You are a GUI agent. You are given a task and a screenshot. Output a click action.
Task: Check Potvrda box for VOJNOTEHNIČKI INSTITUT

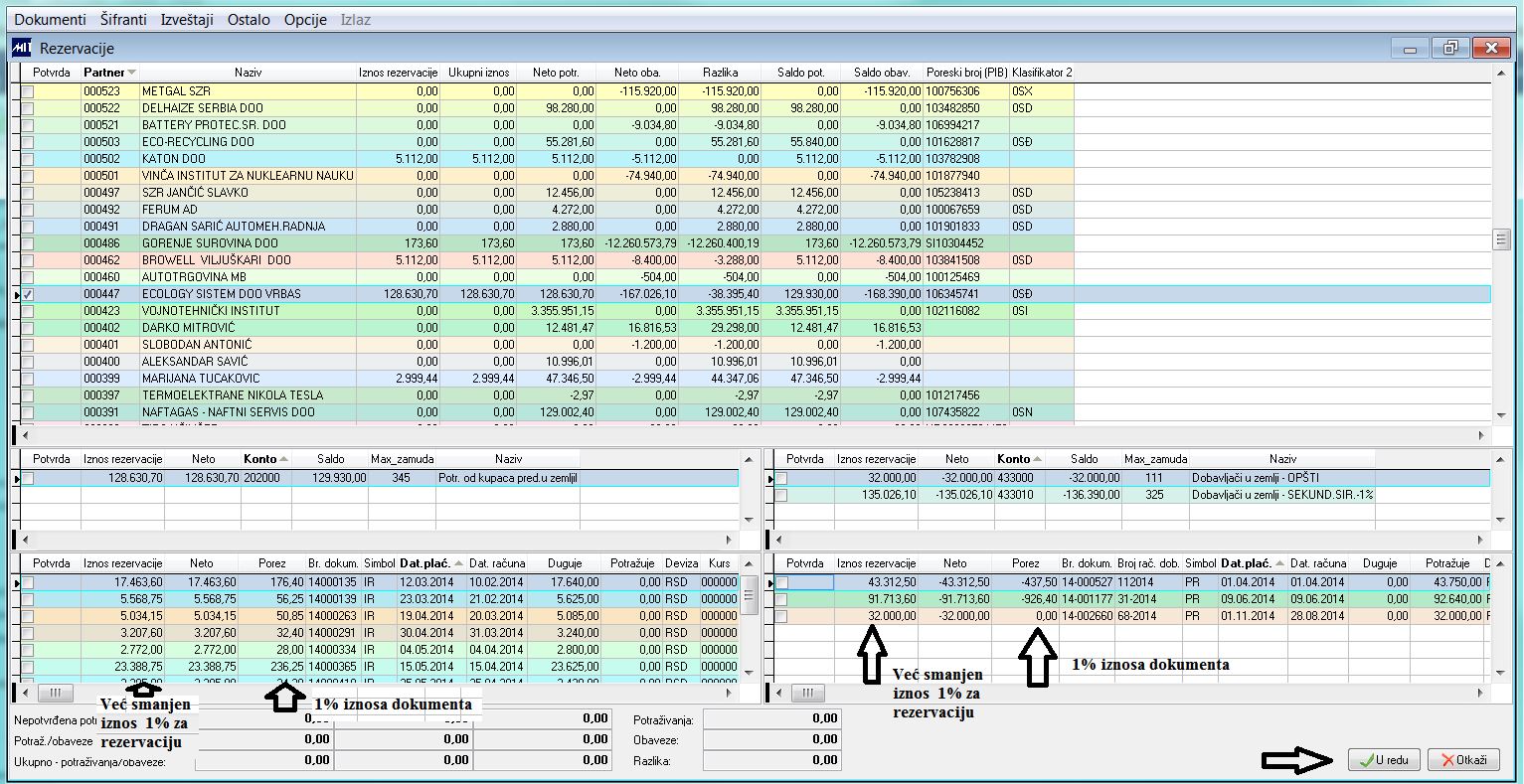(28, 311)
